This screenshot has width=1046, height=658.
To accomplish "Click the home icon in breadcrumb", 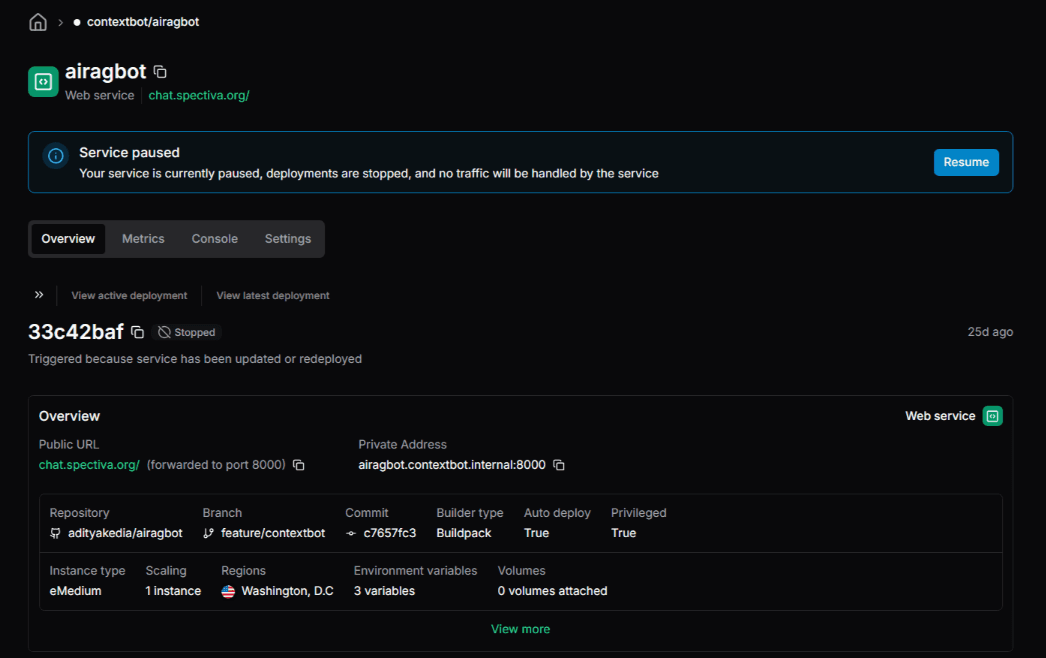I will (38, 22).
